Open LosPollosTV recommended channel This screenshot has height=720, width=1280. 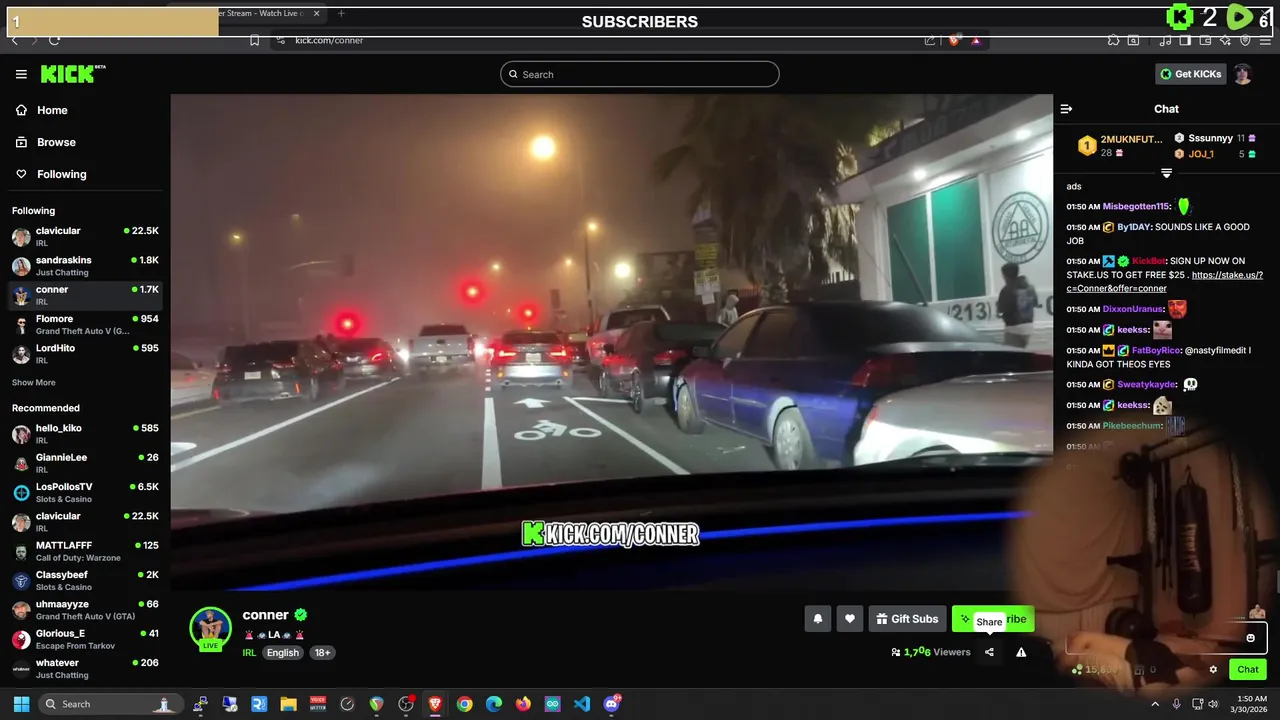[85, 492]
